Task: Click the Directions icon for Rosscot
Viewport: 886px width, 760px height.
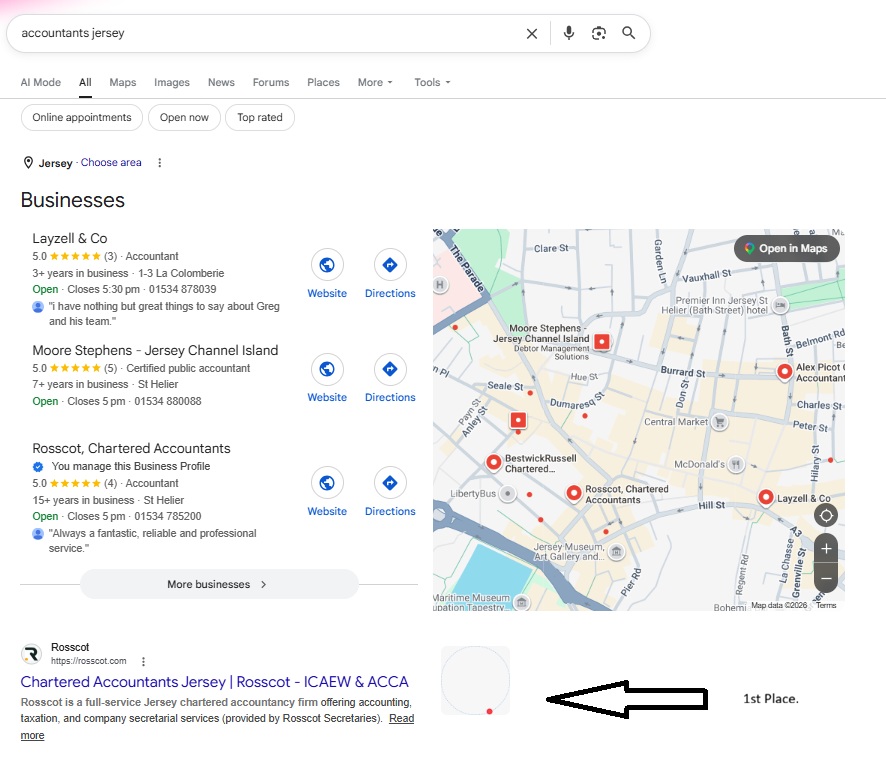Action: (390, 483)
